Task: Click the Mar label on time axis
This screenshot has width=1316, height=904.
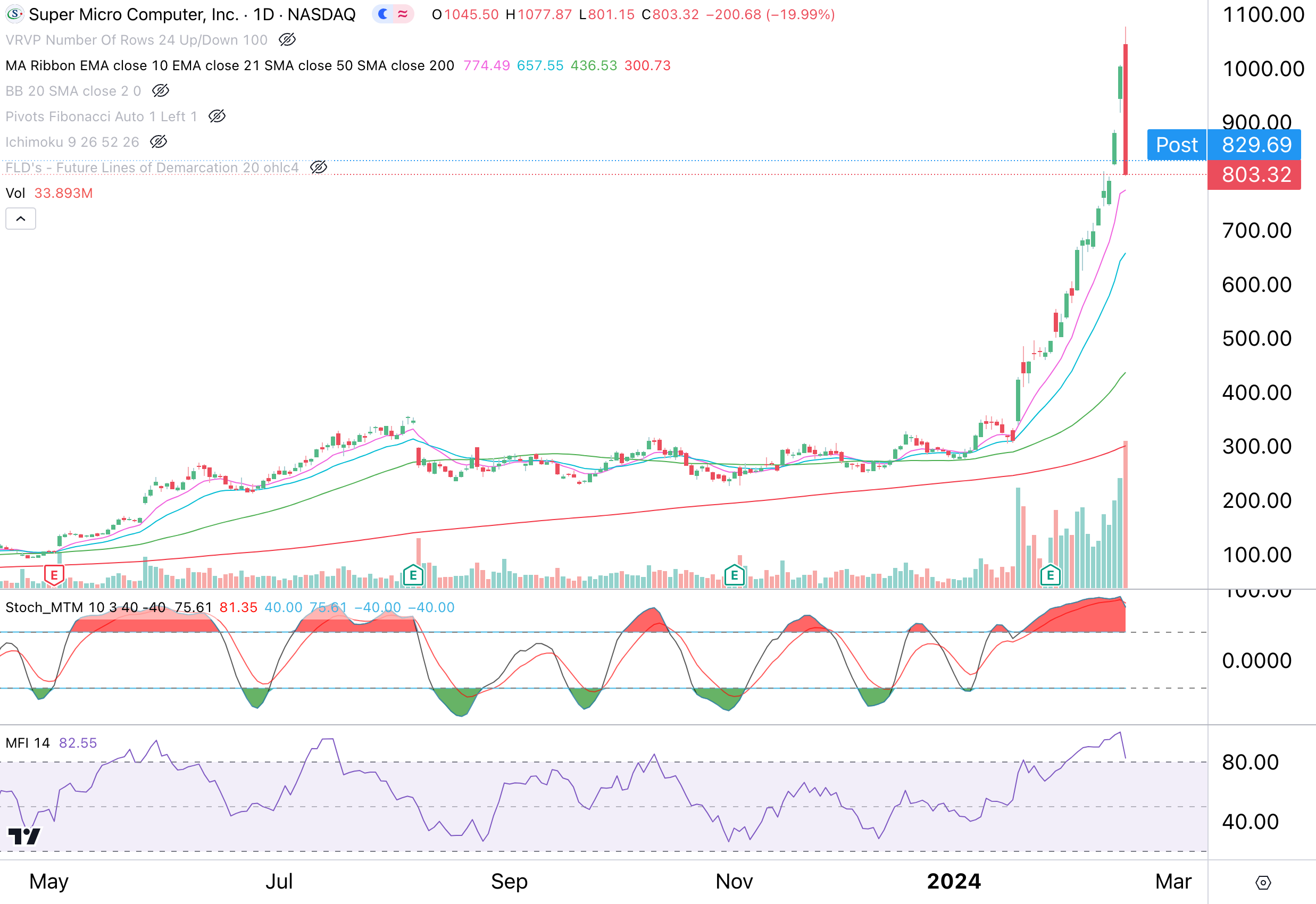Action: point(1173,882)
